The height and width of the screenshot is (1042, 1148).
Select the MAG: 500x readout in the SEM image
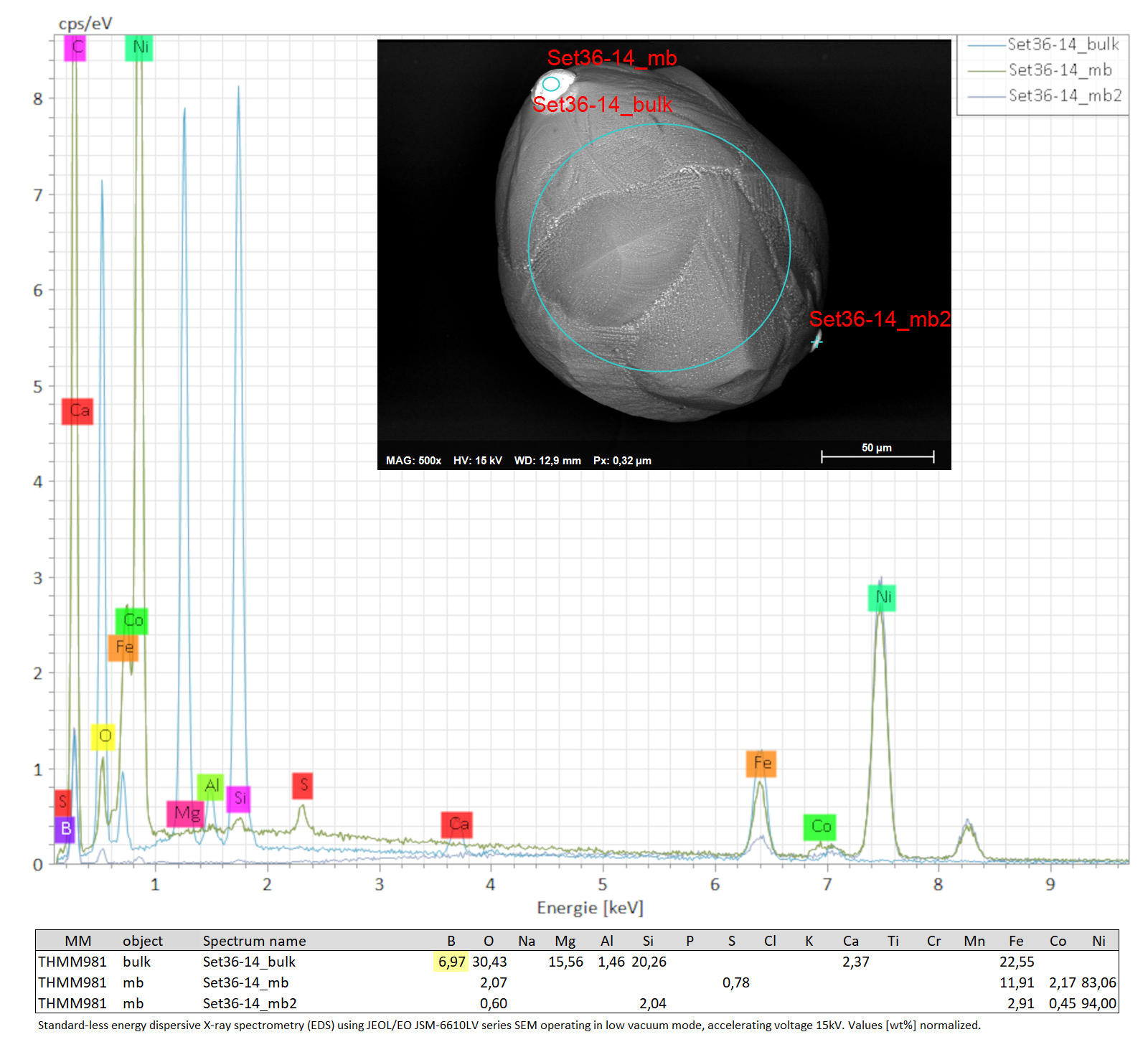pyautogui.click(x=414, y=461)
